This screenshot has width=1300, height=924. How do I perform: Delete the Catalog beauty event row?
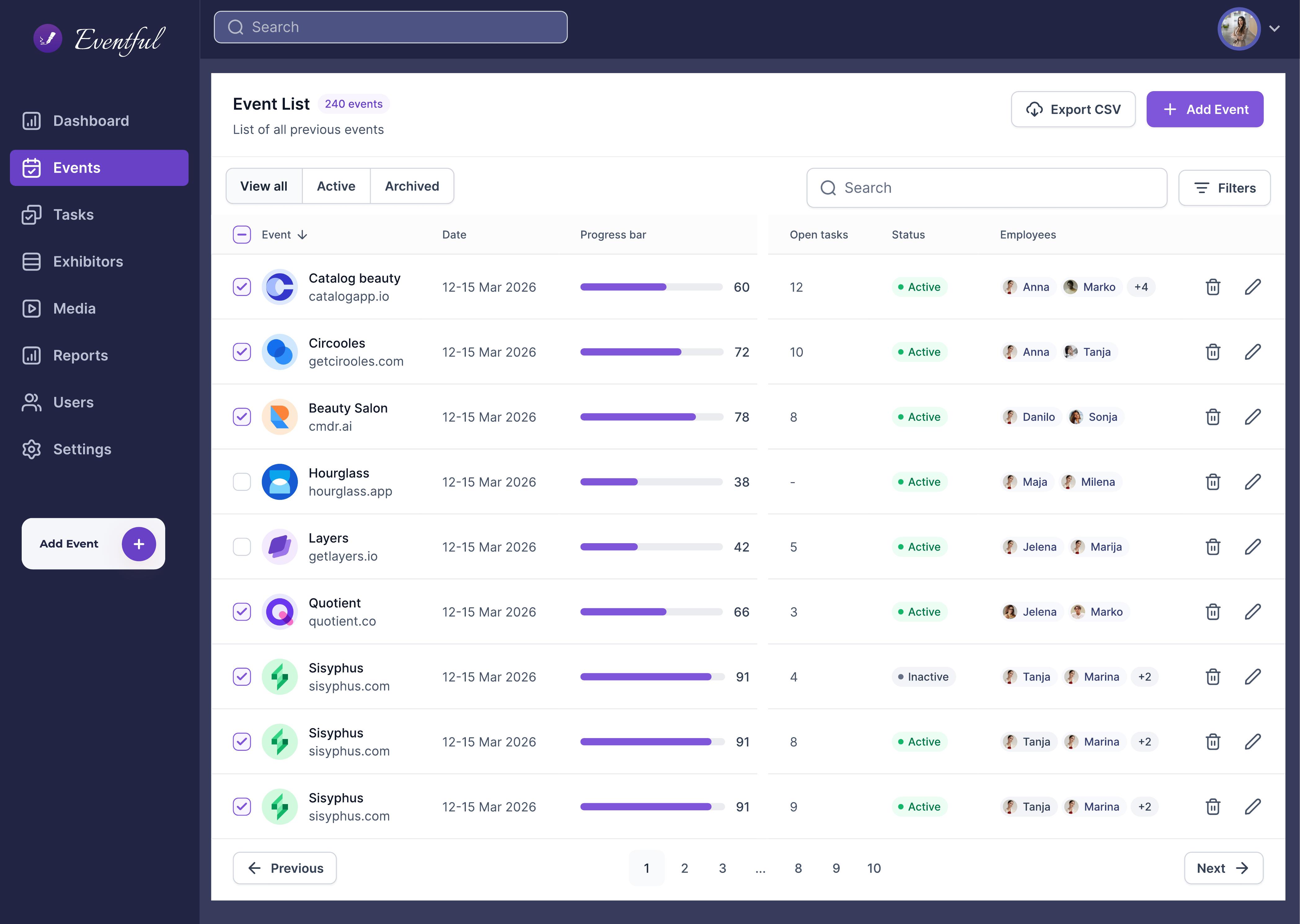coord(1213,287)
